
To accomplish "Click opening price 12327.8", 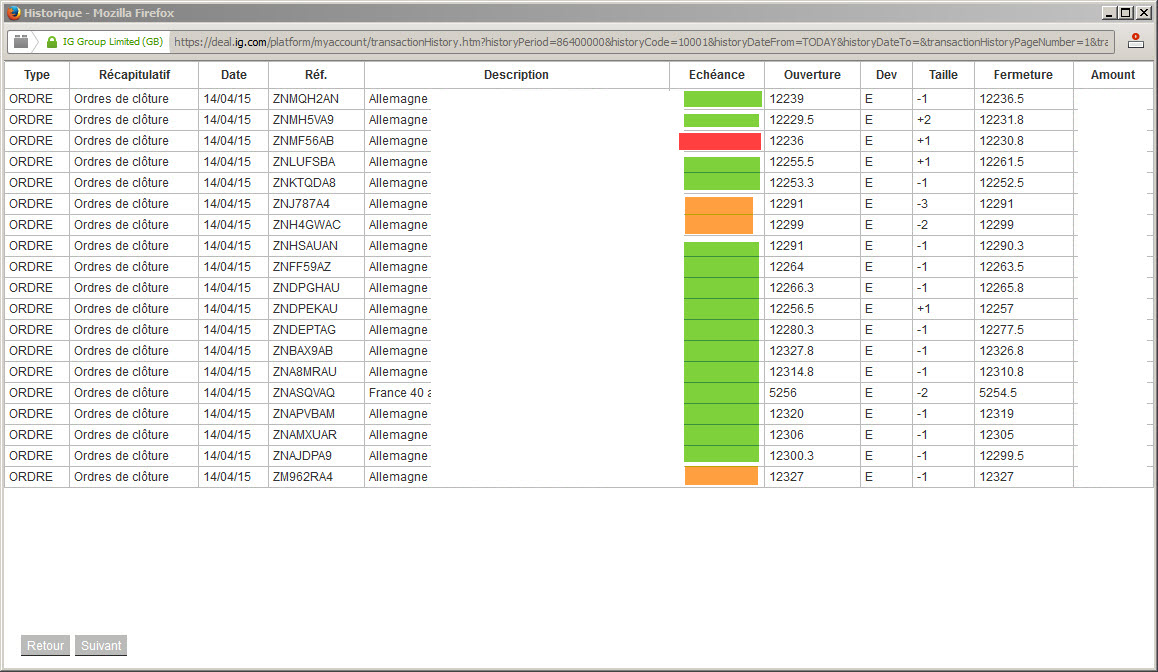I will (792, 351).
